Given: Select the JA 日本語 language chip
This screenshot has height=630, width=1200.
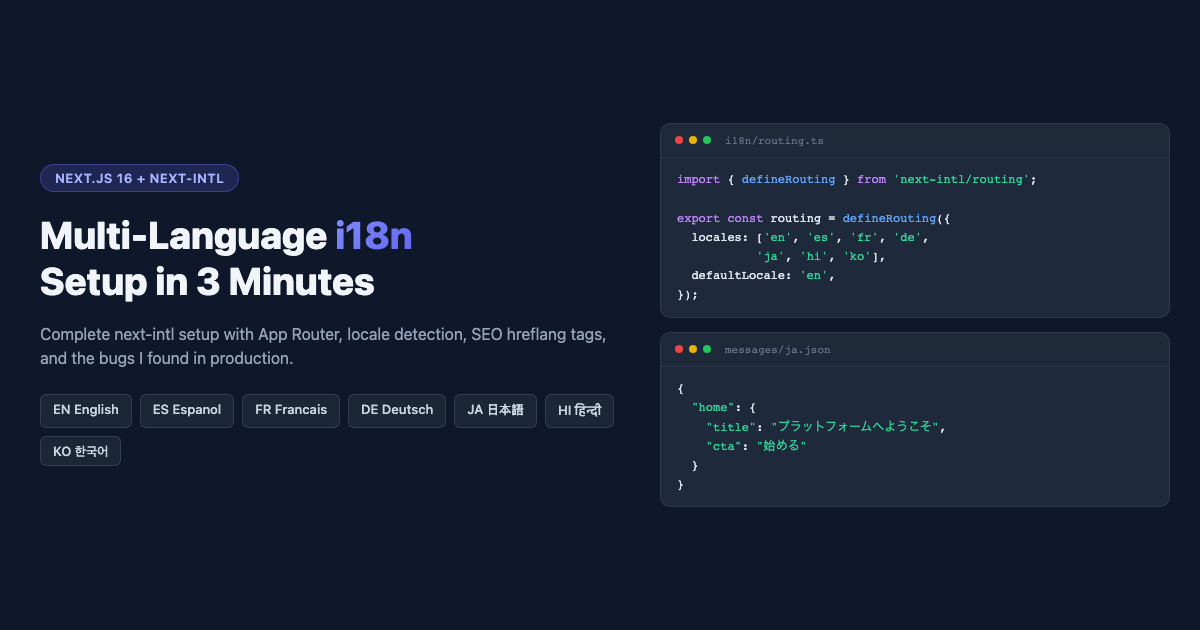Looking at the screenshot, I should click(x=495, y=410).
